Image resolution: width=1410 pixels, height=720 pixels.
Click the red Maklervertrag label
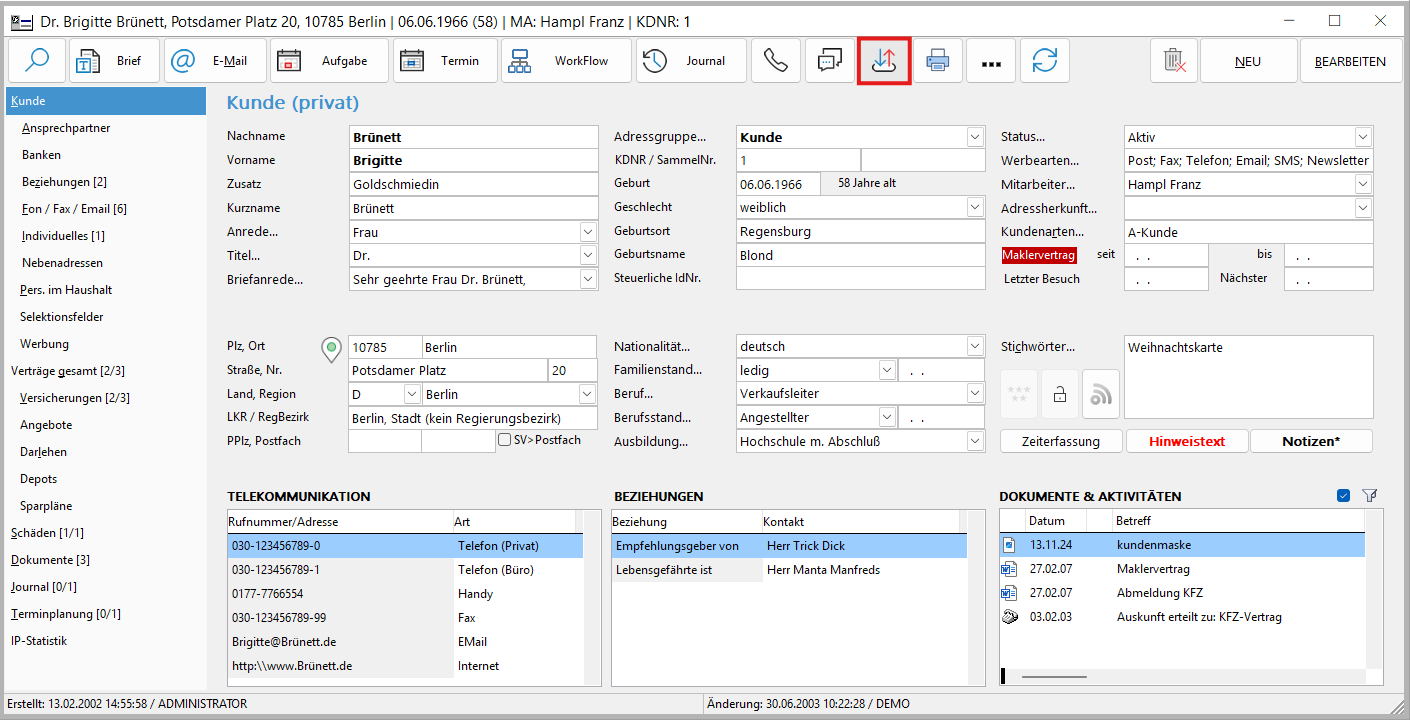1039,255
